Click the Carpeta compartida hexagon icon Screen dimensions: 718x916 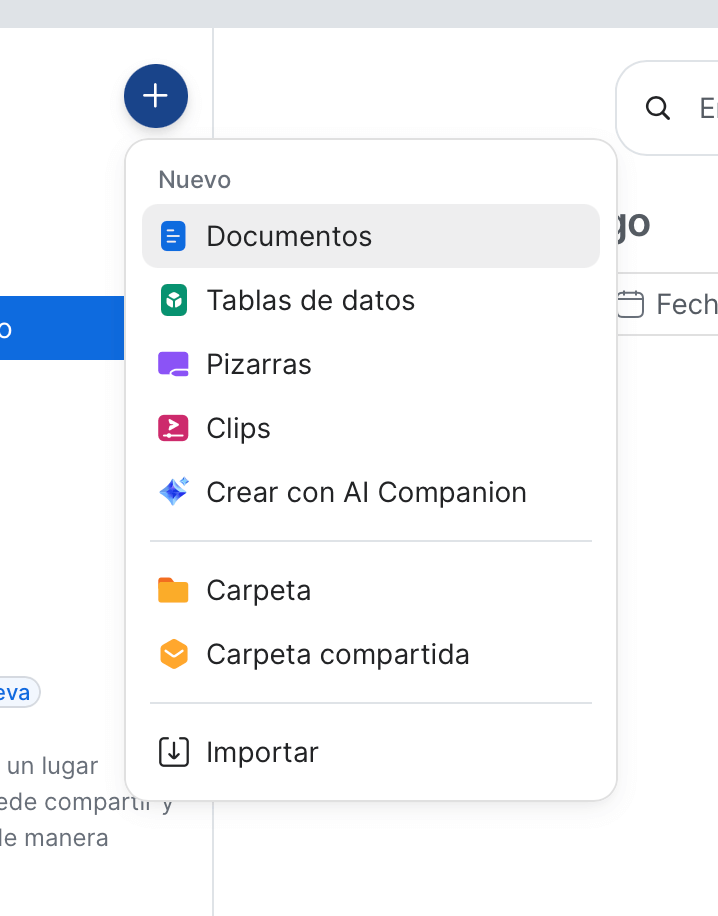pos(174,654)
